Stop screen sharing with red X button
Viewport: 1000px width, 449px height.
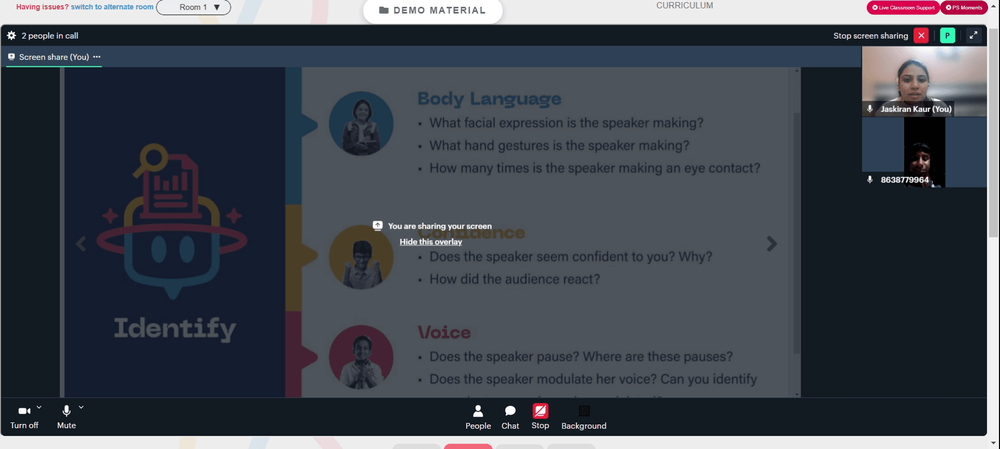pos(921,36)
